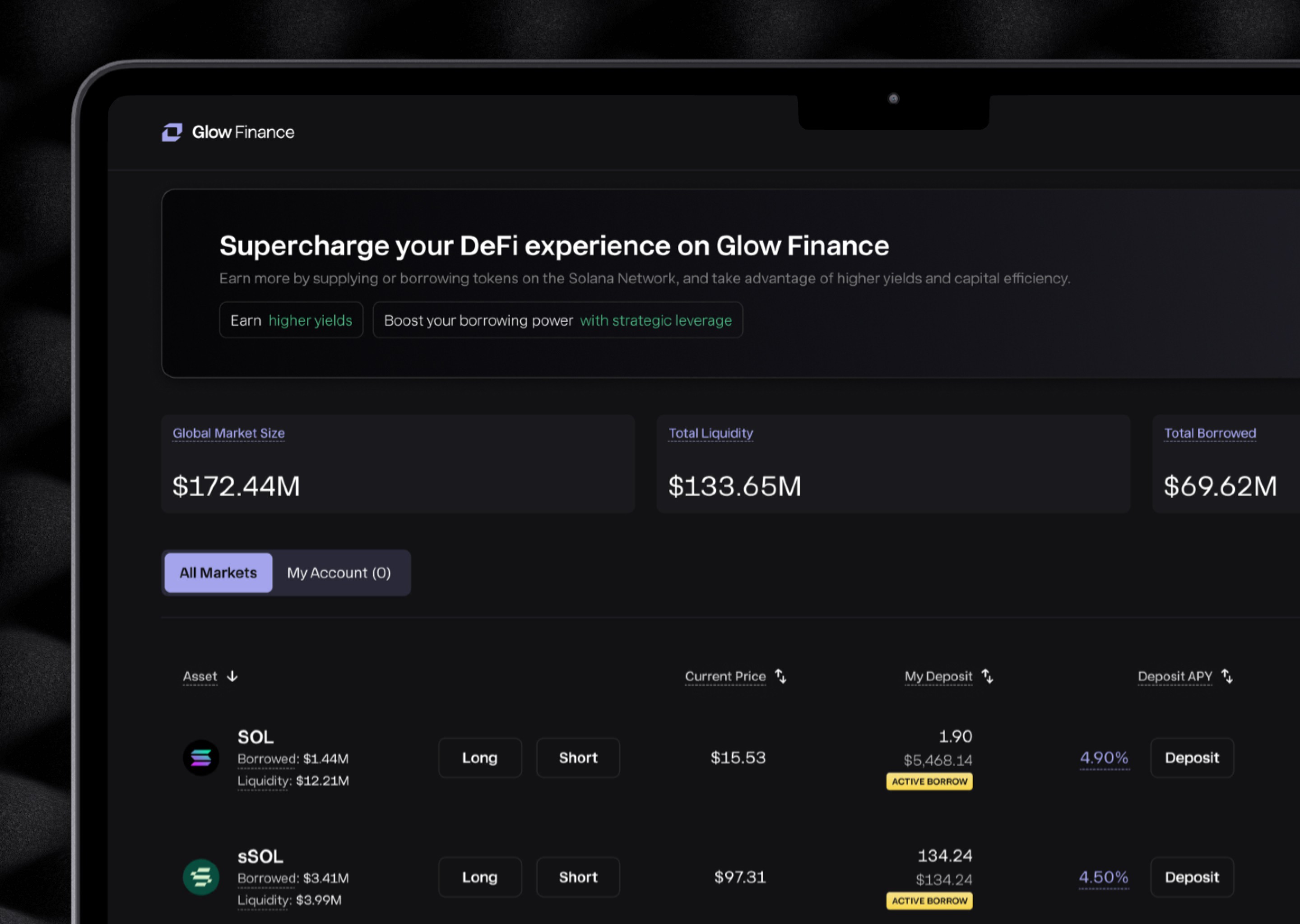
Task: Click the SOL token icon
Action: pos(201,758)
